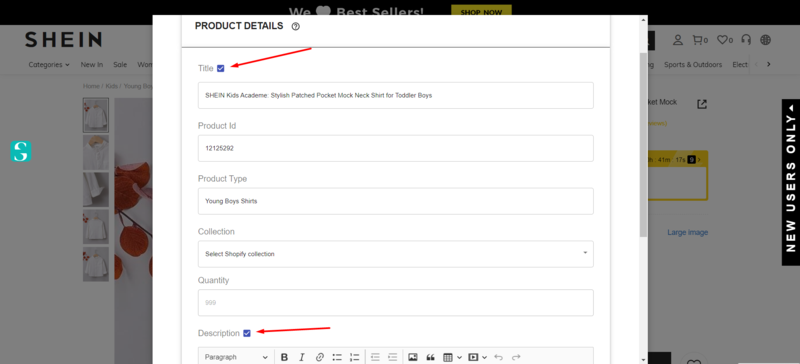Screen dimensions: 800x364
Task: Open Sports & Outdoors category
Action: 693,65
